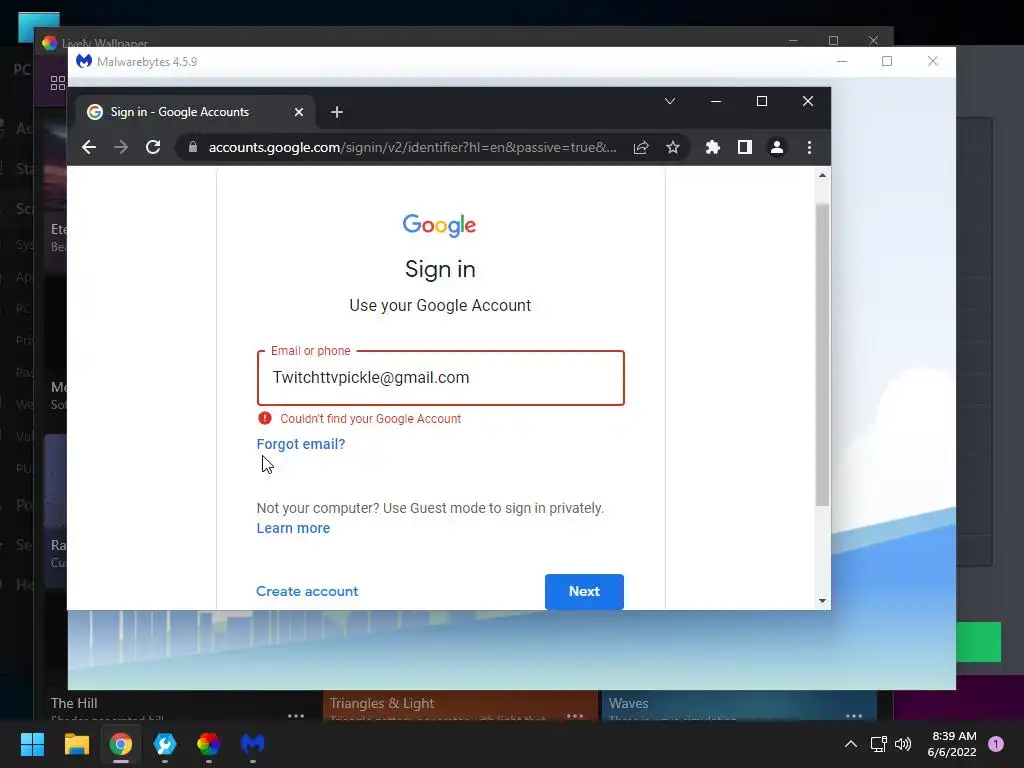Click the green button in Malwarebytes
The height and width of the screenshot is (768, 1024).
click(x=978, y=642)
